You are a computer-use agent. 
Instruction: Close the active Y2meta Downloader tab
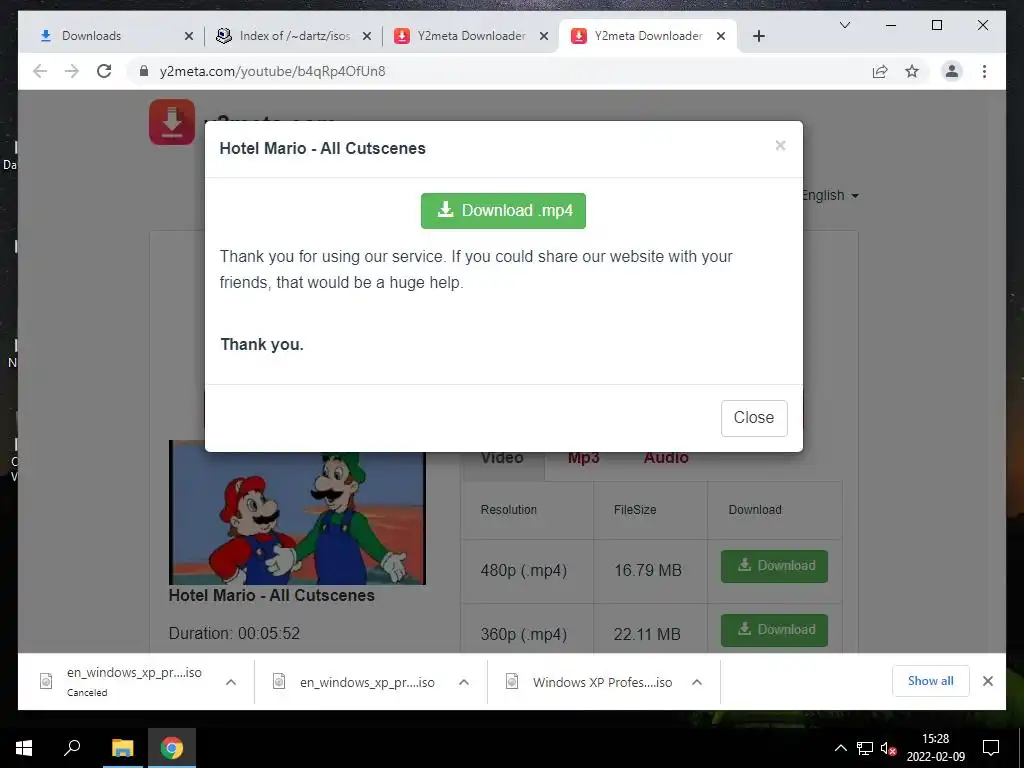tap(721, 37)
